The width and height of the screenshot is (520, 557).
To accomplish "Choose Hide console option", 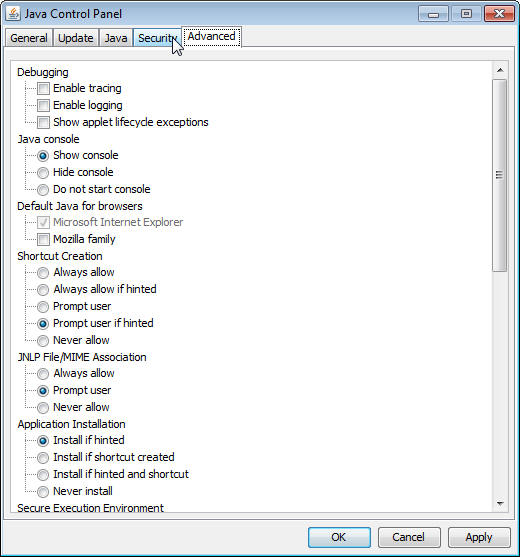I will 43,173.
